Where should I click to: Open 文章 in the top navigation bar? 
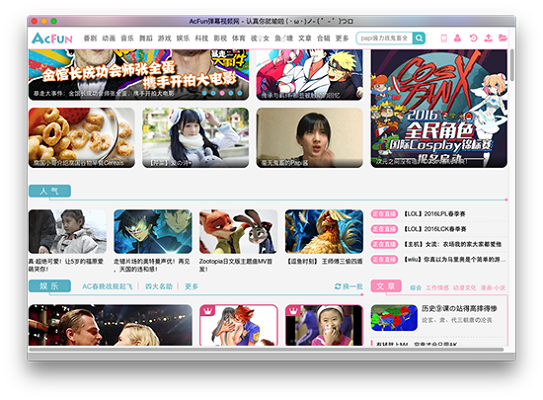coord(305,38)
